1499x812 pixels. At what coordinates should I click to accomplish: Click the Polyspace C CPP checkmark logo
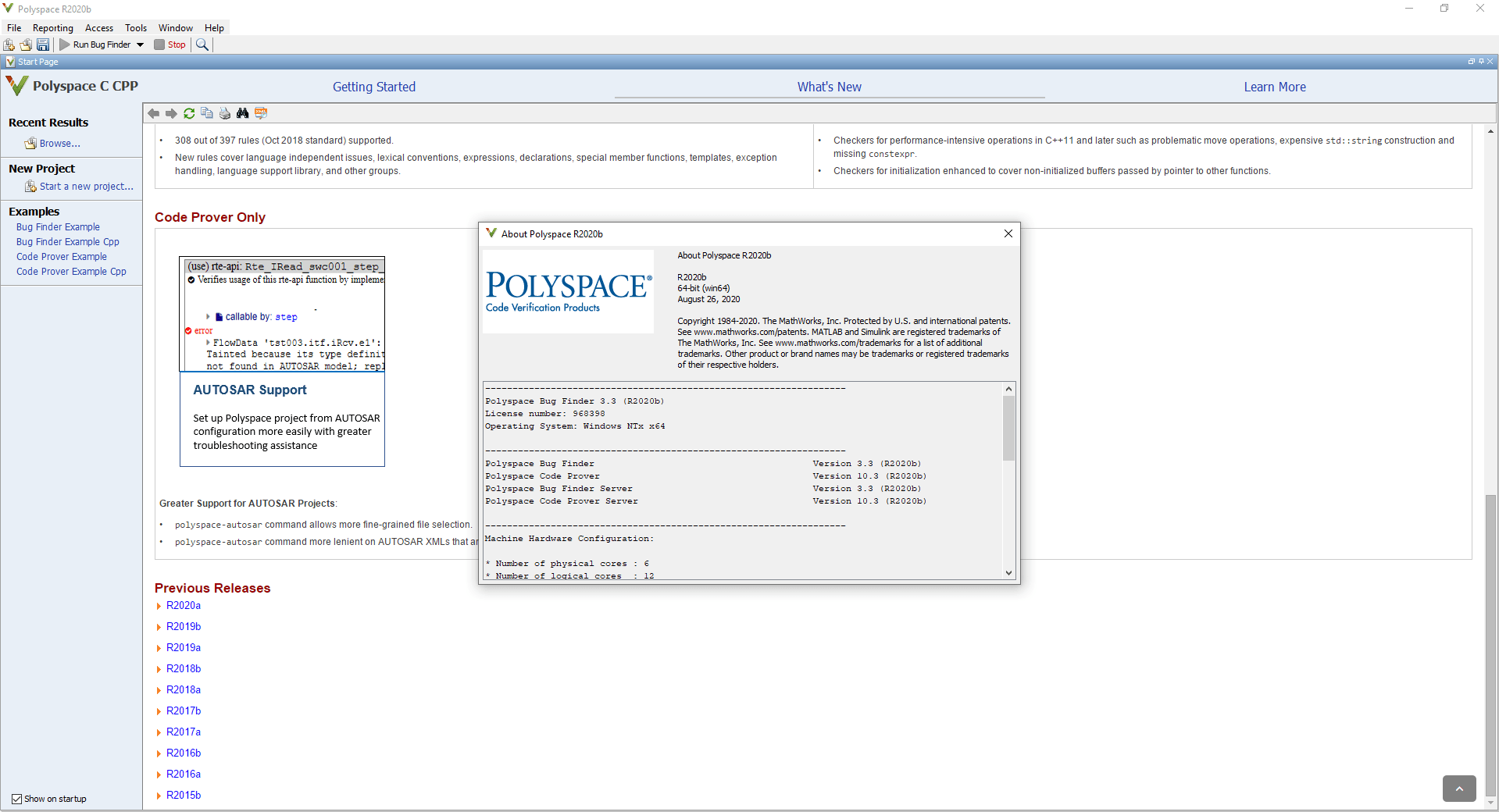click(x=16, y=86)
